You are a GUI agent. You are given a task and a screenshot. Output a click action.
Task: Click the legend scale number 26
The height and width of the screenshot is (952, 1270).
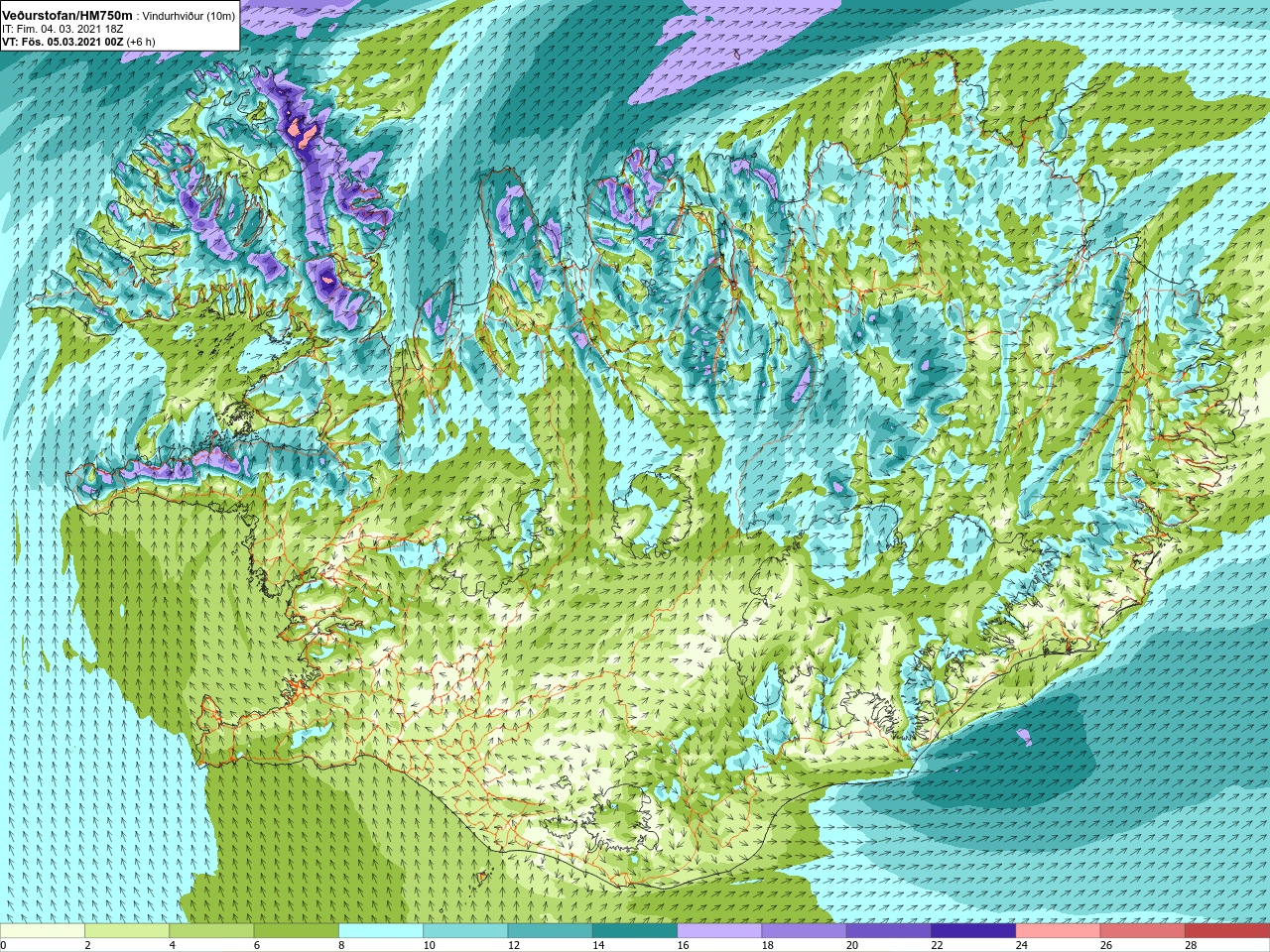click(1106, 945)
